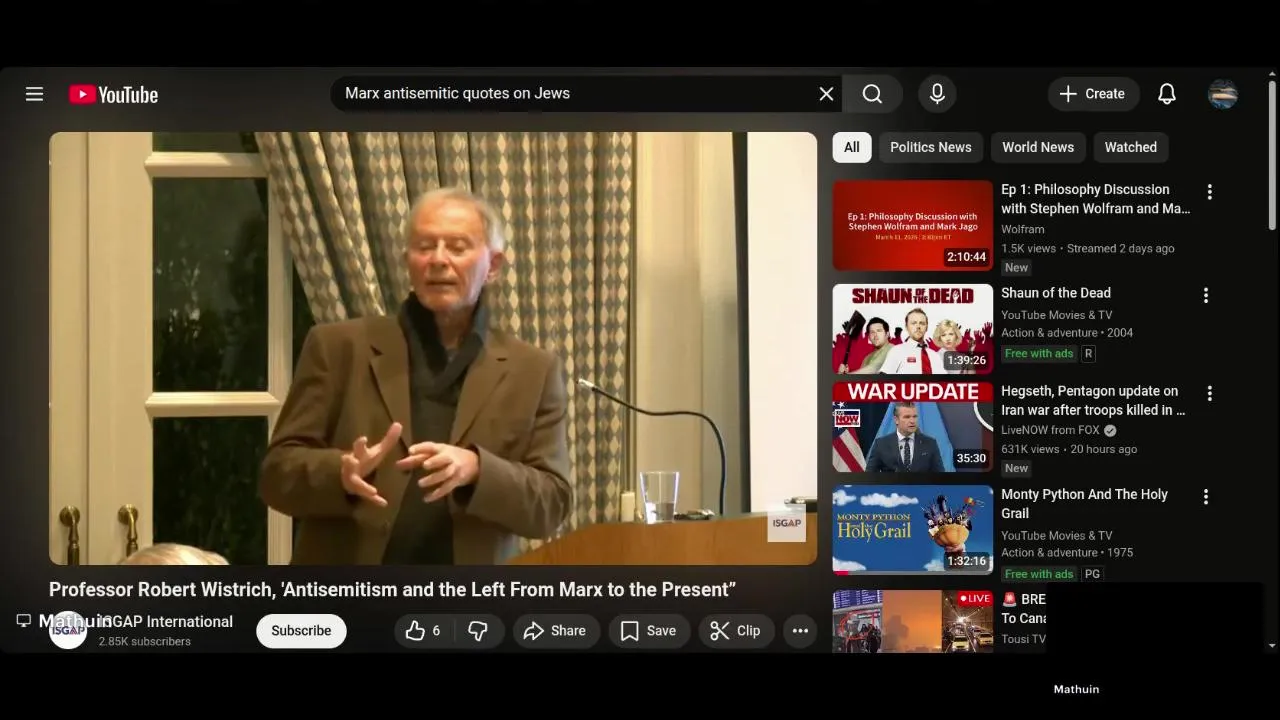Click the ISGAP watermark on video

(x=786, y=523)
